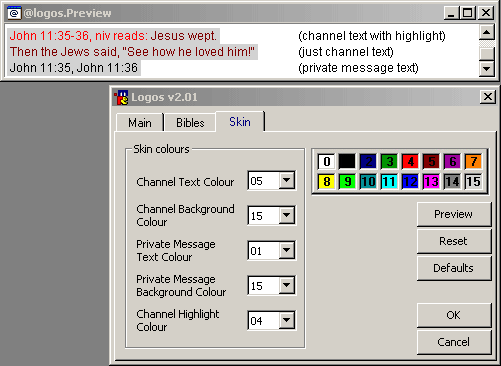Click the @logos.Preview window icon

[x=14, y=13]
